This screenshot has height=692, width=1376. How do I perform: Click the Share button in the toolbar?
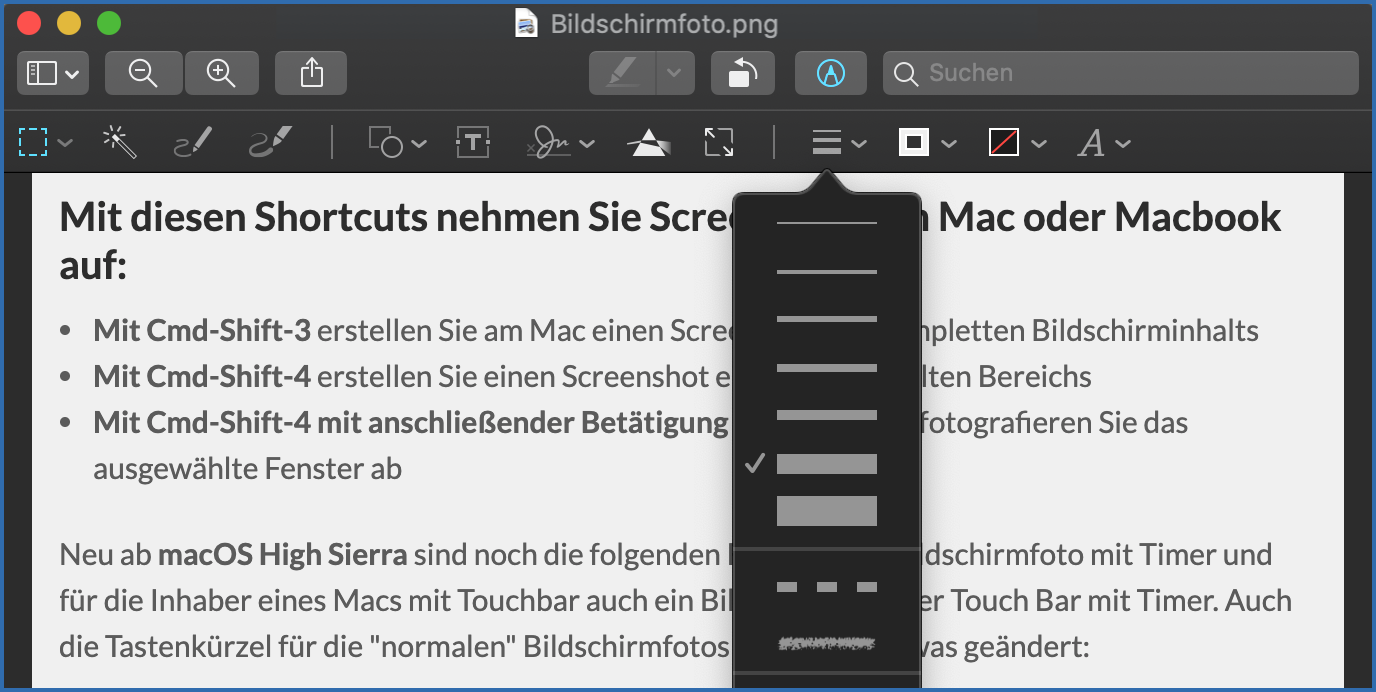[x=311, y=73]
